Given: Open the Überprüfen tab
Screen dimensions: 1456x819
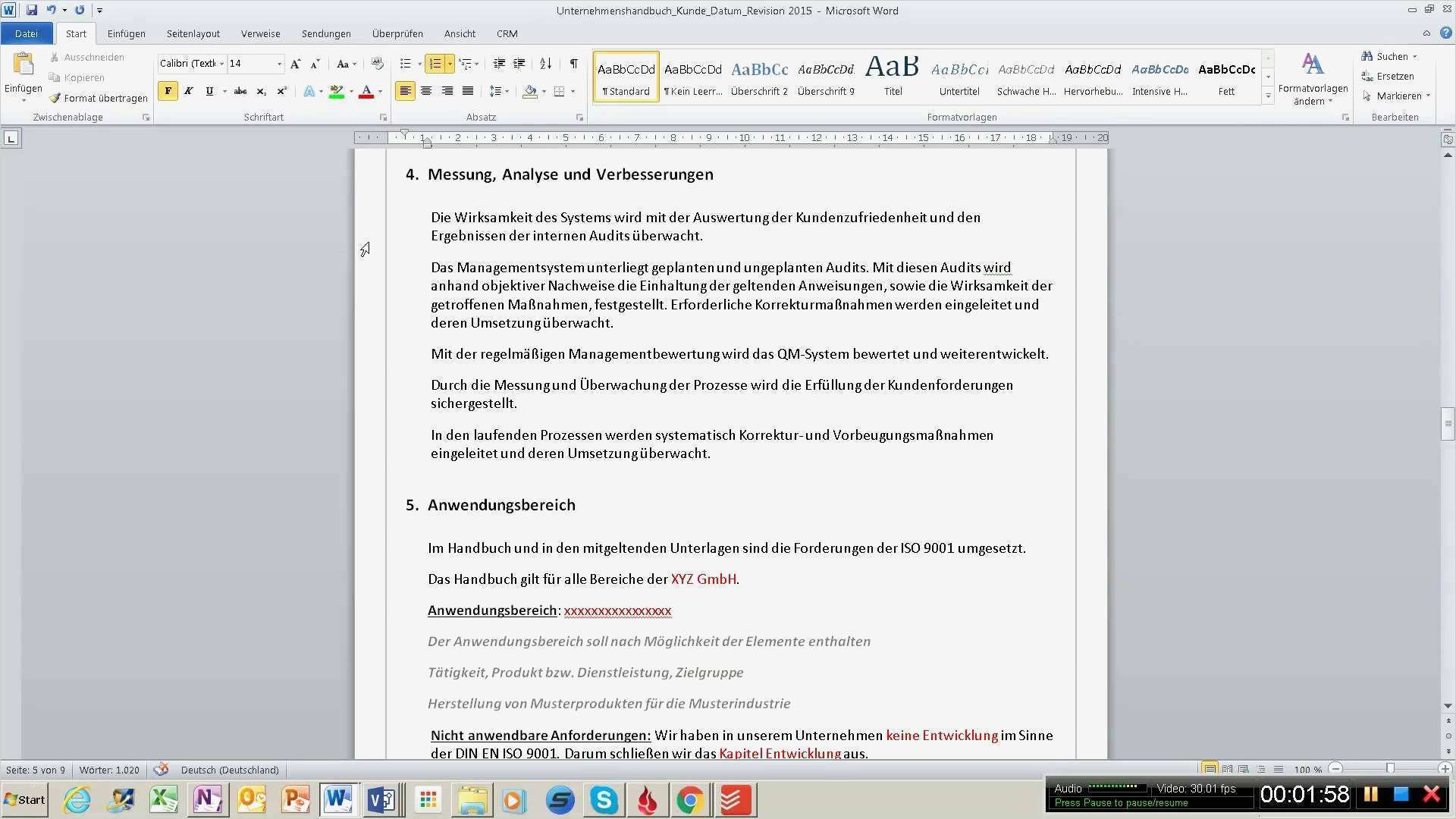Looking at the screenshot, I should (397, 33).
